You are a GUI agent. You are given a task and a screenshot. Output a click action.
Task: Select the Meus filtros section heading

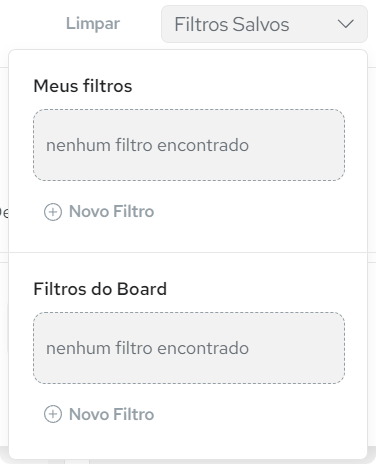pos(83,86)
